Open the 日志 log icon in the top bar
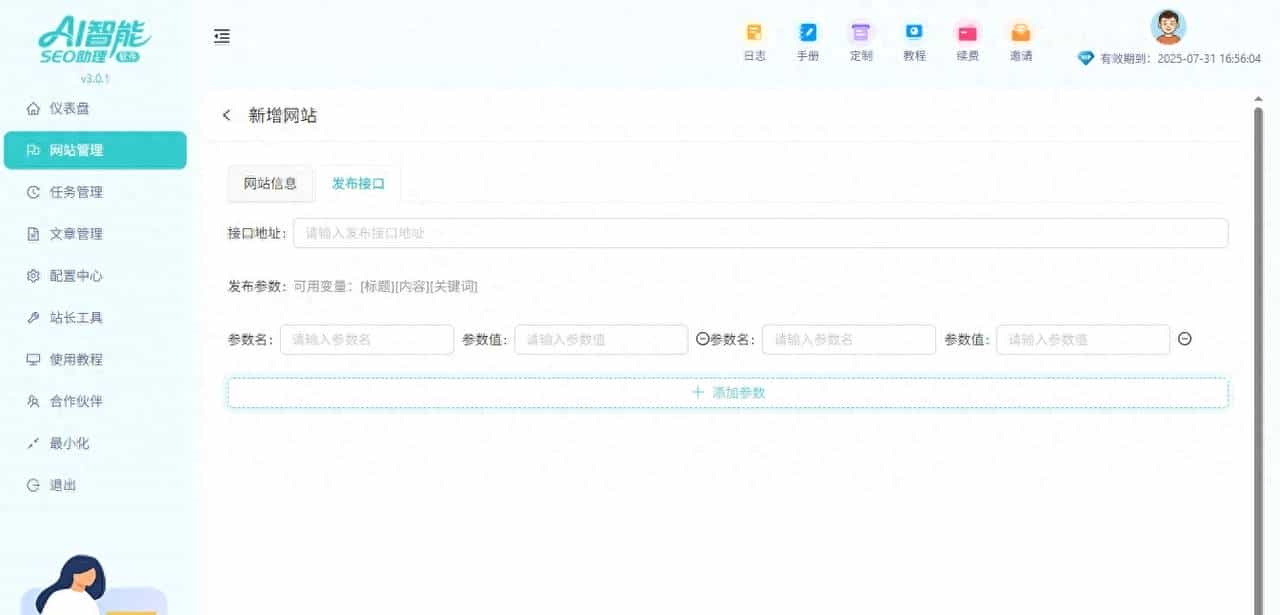The image size is (1280, 615). [754, 40]
